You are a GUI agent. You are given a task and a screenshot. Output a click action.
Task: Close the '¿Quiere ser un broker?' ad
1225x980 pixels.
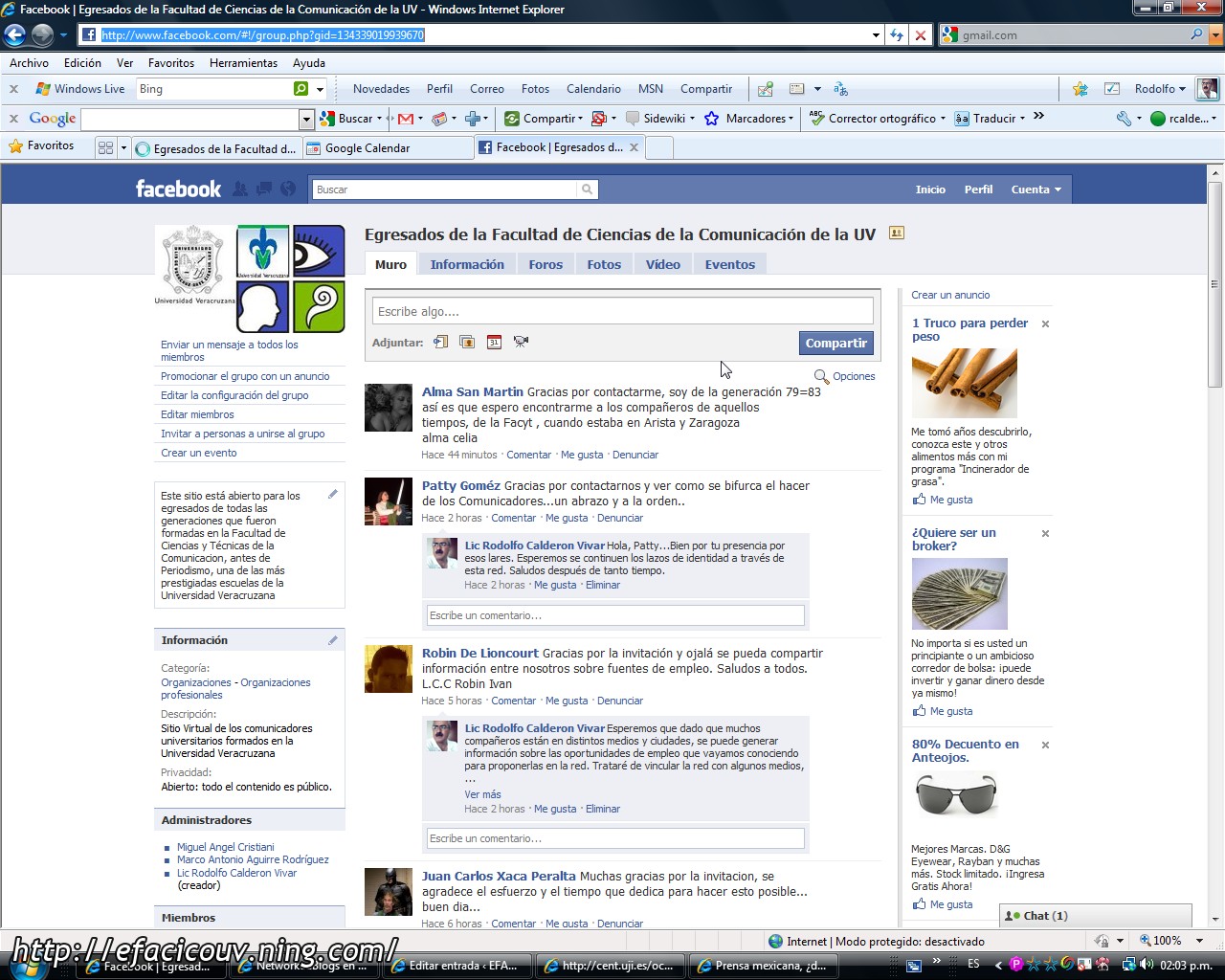[1045, 534]
